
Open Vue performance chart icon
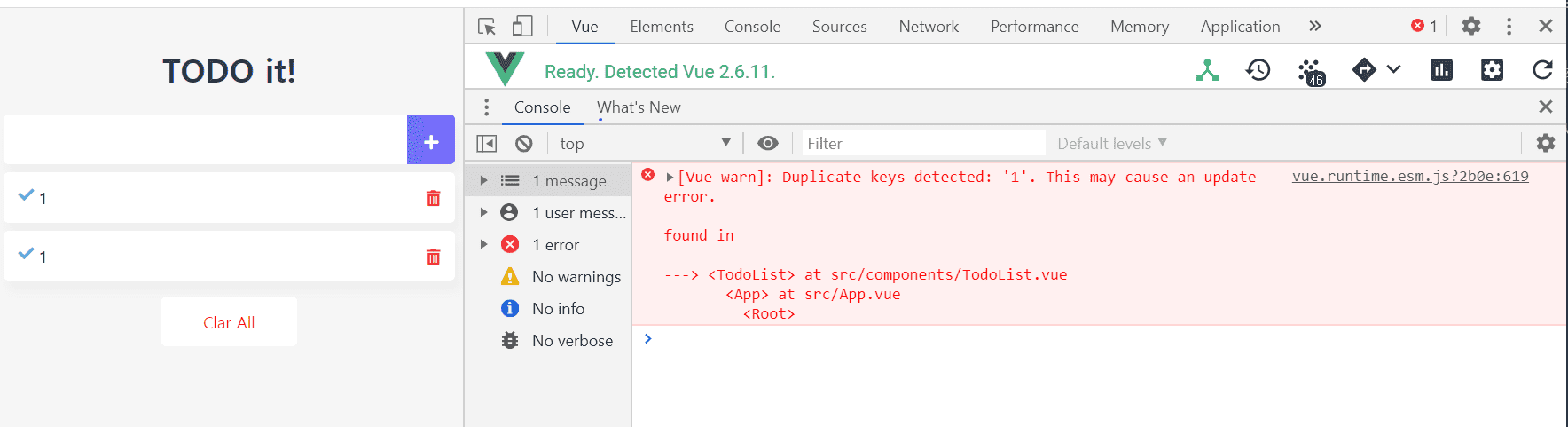(x=1441, y=70)
